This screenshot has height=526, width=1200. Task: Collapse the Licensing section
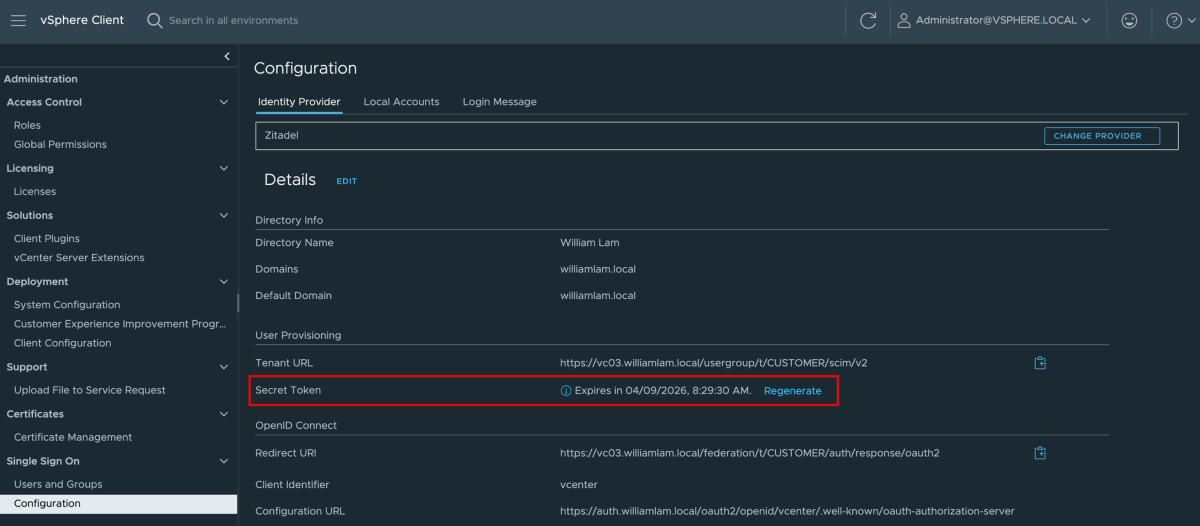223,168
